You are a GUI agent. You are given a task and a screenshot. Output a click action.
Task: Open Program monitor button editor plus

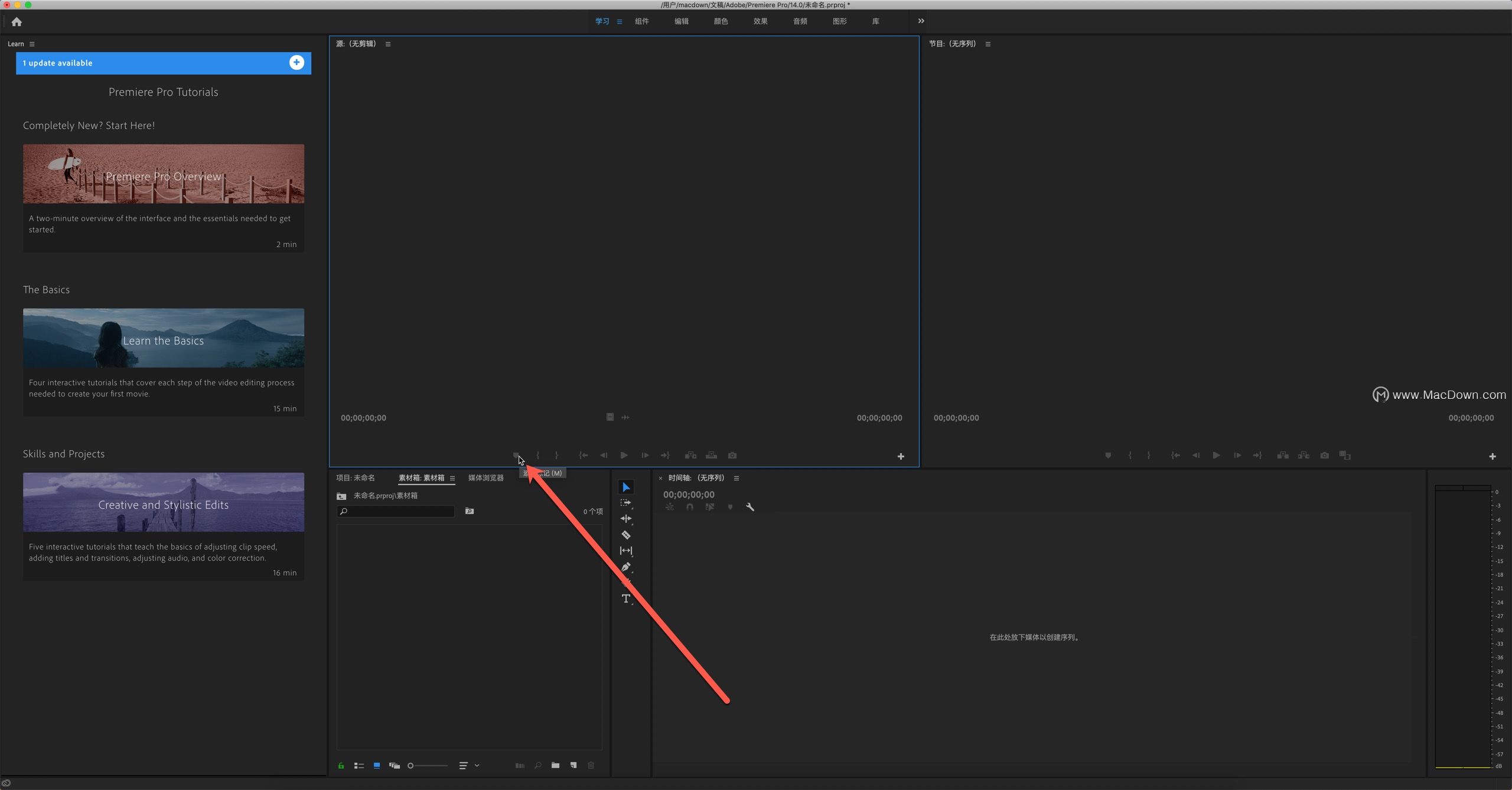coord(1493,456)
